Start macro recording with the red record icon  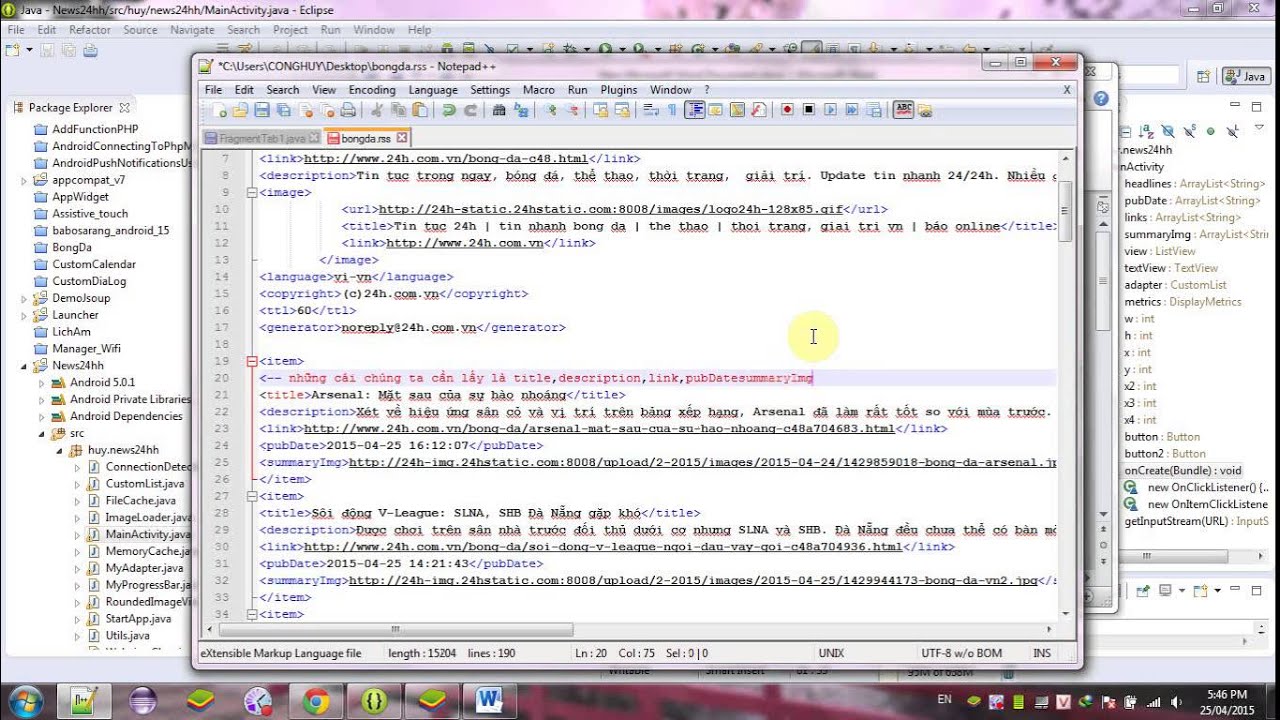pyautogui.click(x=787, y=110)
